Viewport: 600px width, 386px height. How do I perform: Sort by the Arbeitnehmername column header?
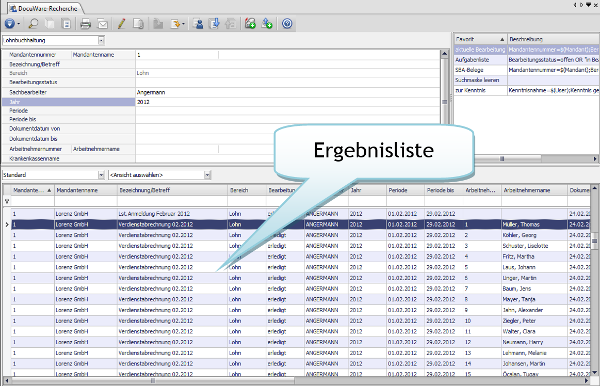coord(534,190)
